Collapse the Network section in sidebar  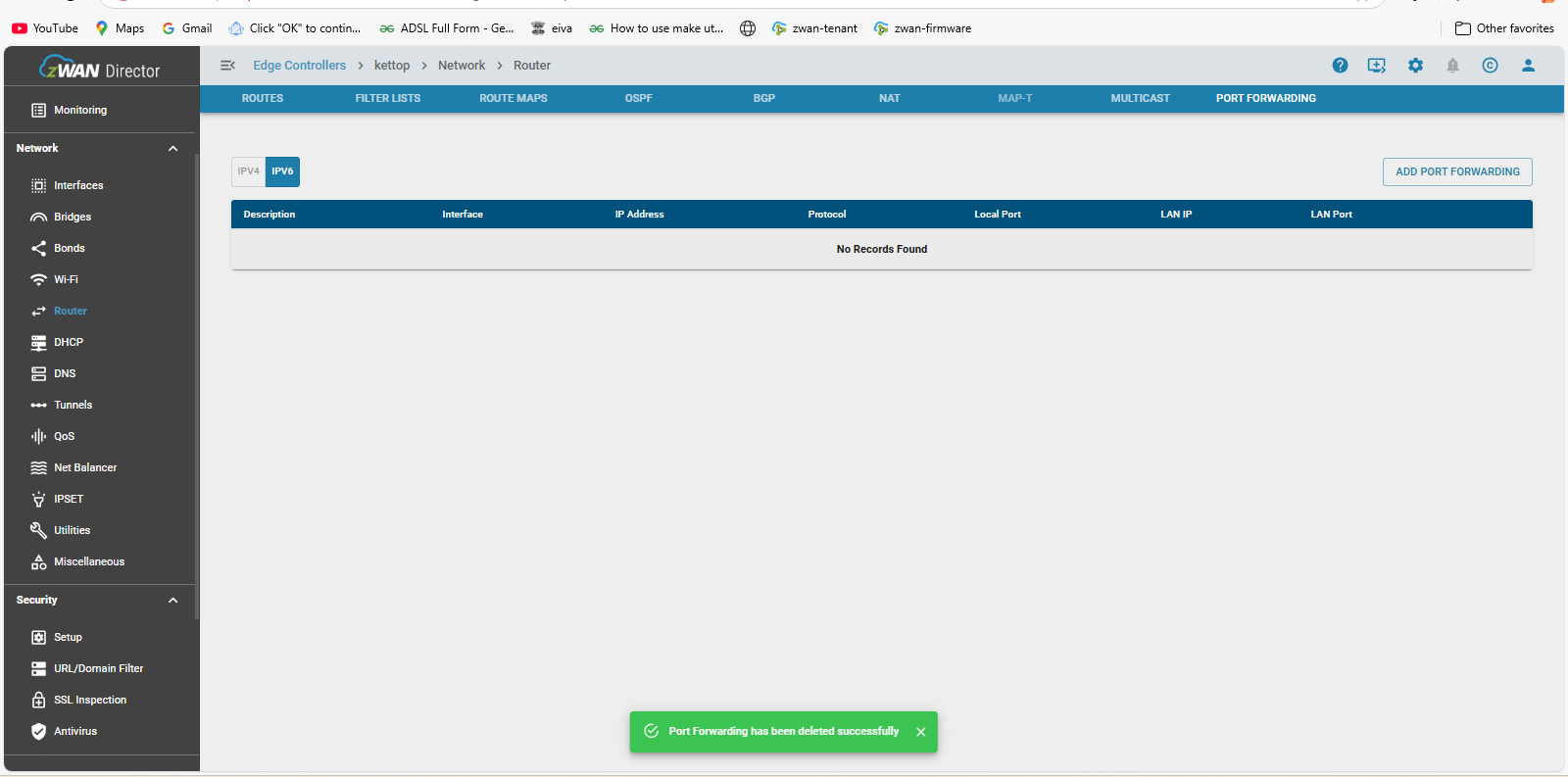tap(172, 149)
